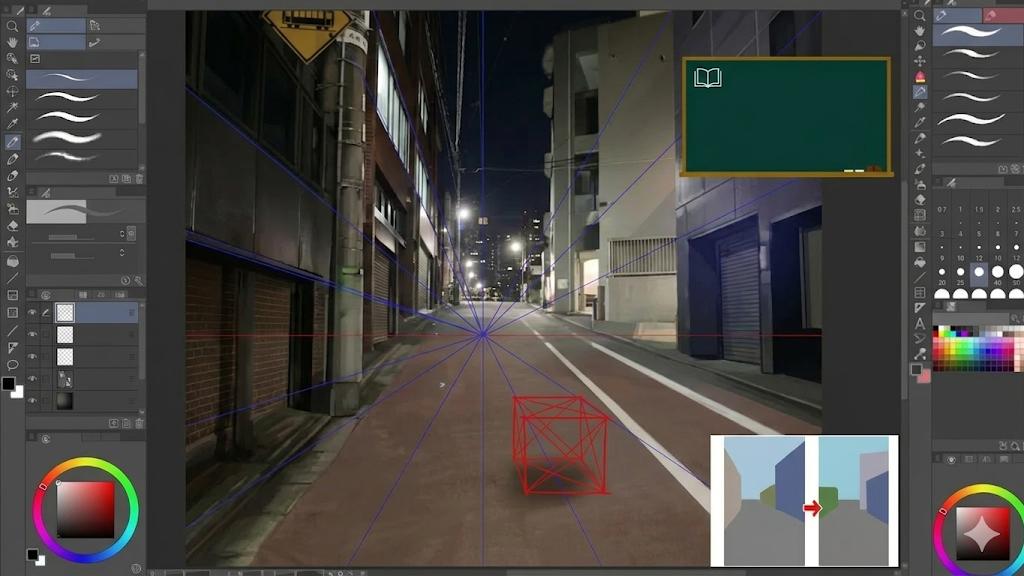Select the speech Balloon tool in left toolbar
Screen dimensions: 1024x576
coord(12,364)
